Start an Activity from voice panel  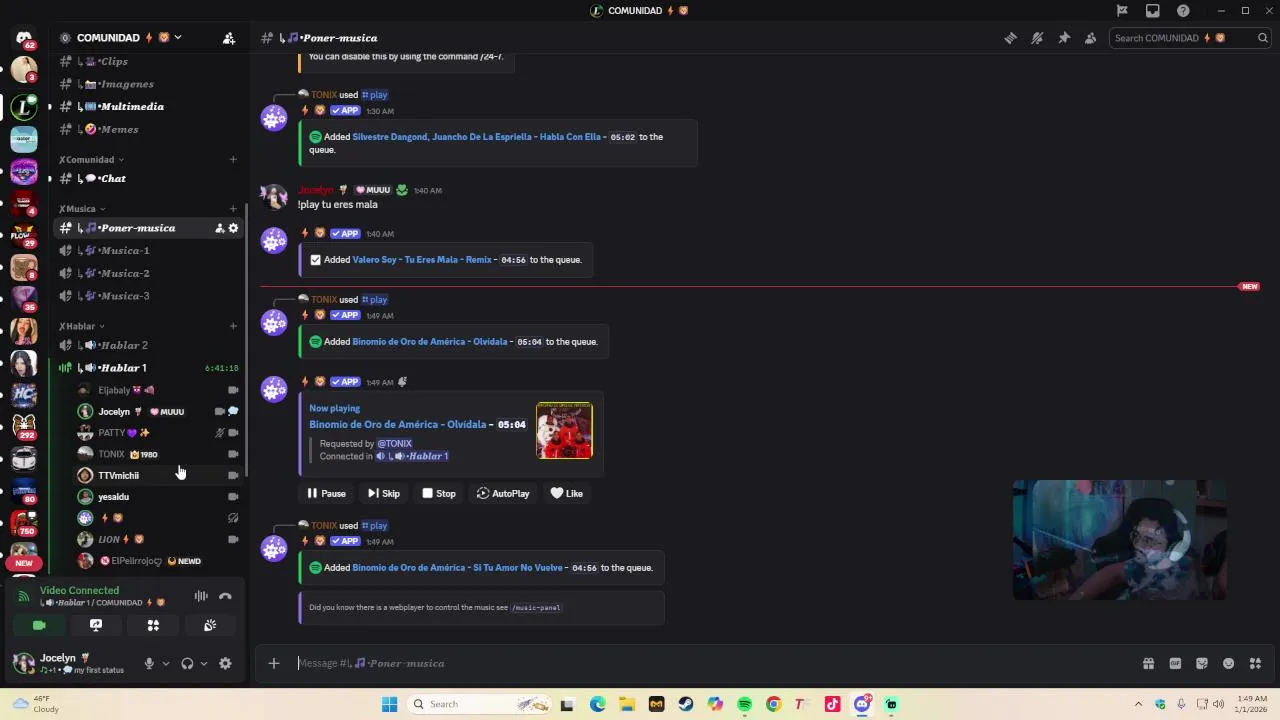(153, 625)
